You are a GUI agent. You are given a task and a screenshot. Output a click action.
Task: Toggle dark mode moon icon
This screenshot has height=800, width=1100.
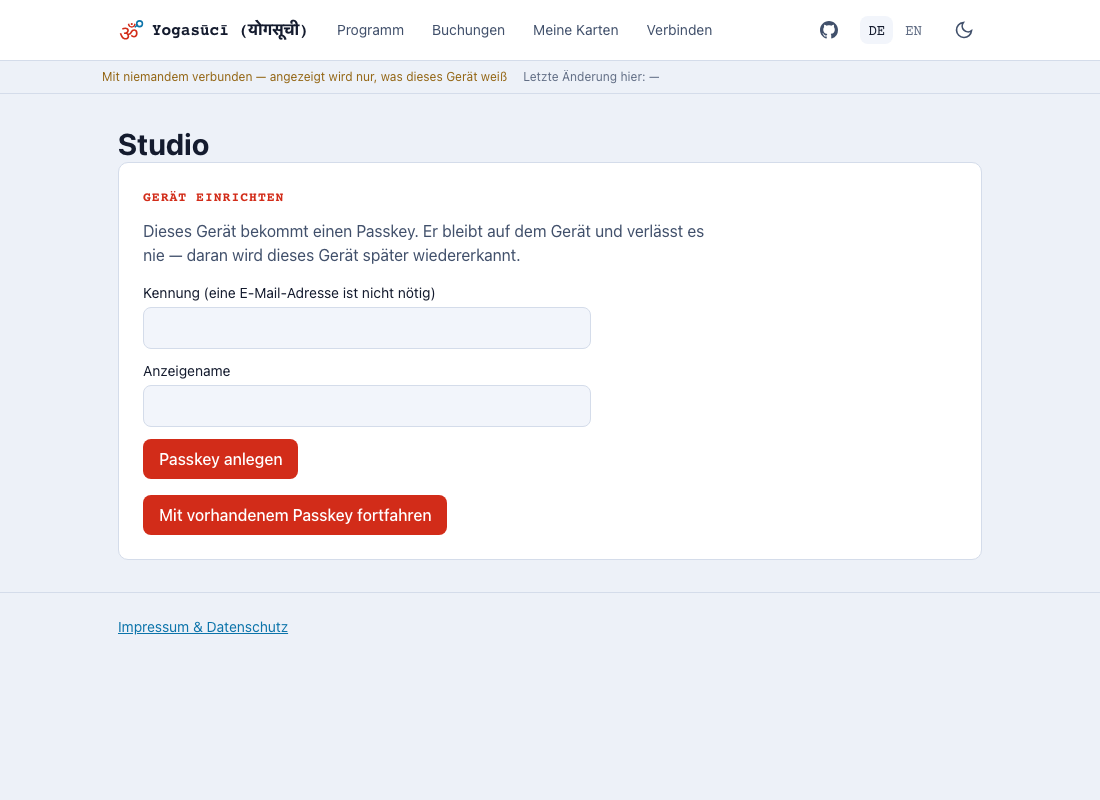(x=964, y=30)
